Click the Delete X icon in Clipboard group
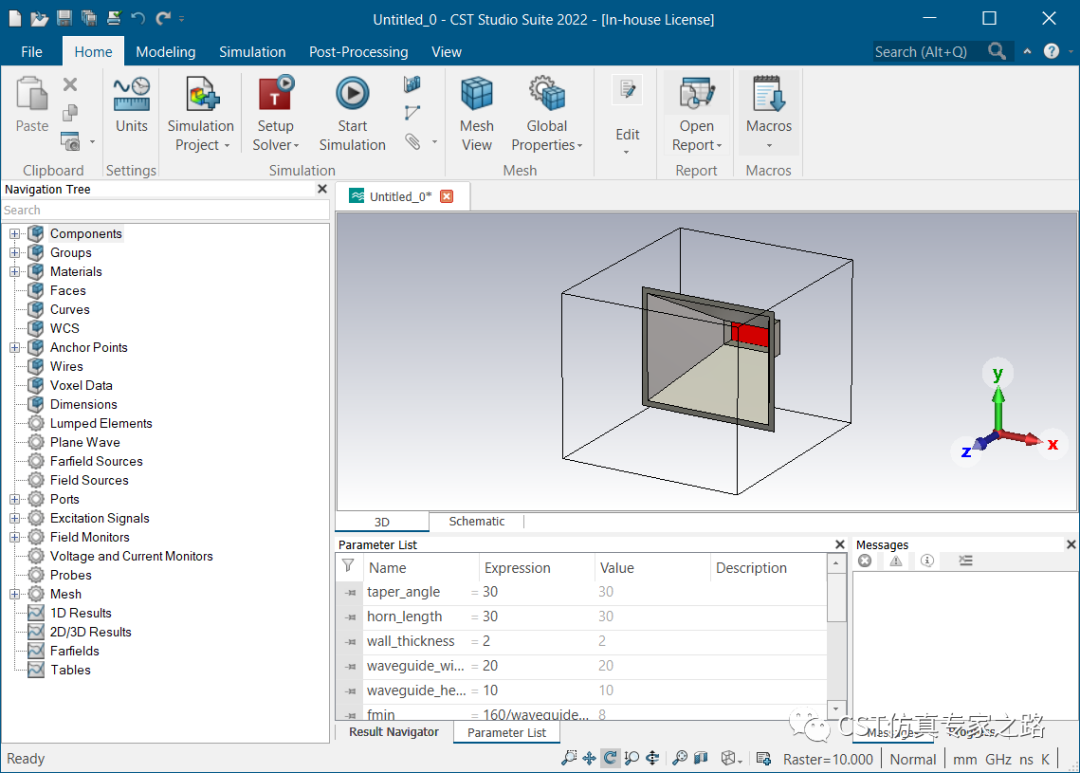This screenshot has height=773, width=1080. 70,85
